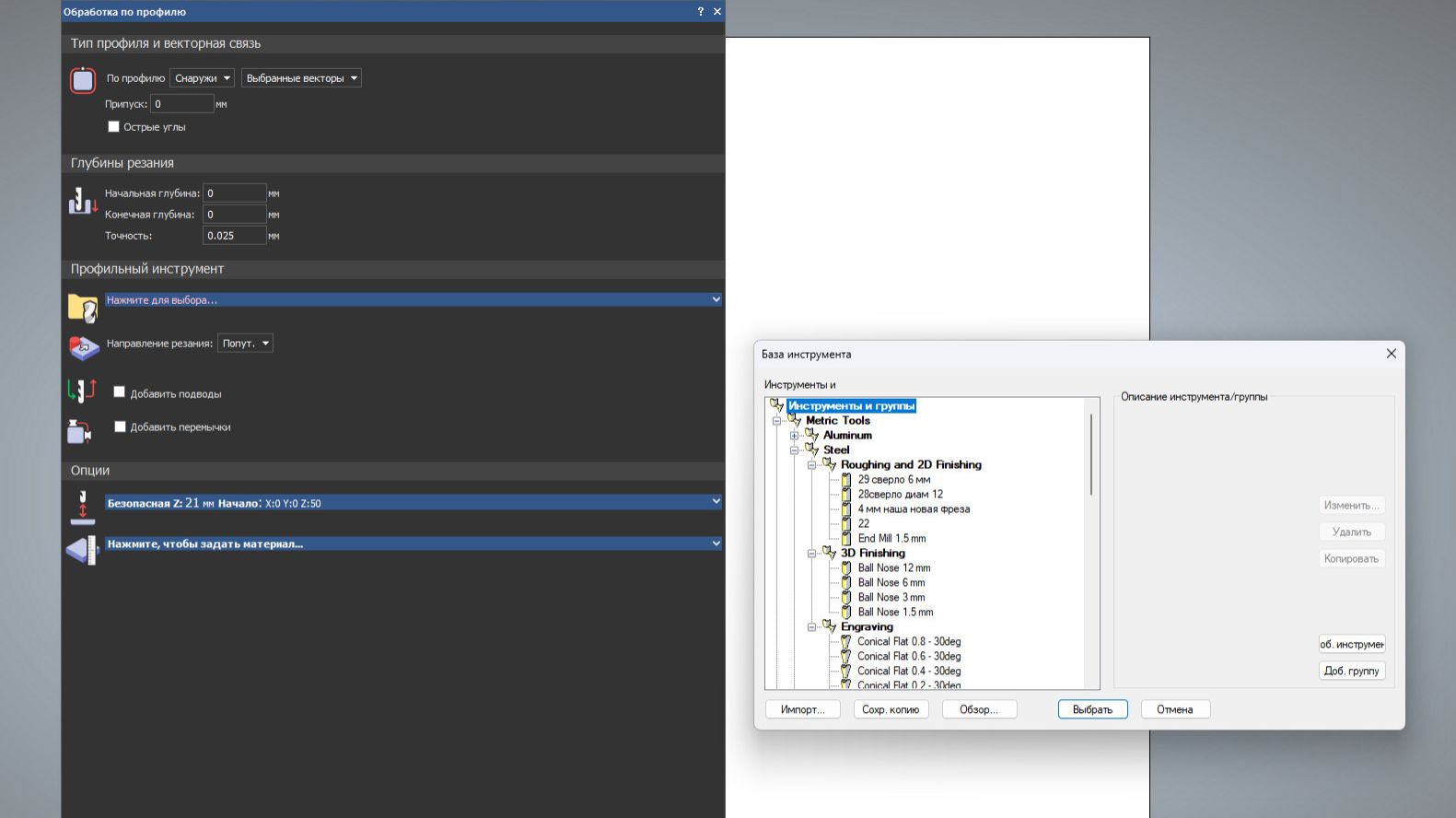Collapse the Engraving tree node
1456x818 pixels.
811,627
